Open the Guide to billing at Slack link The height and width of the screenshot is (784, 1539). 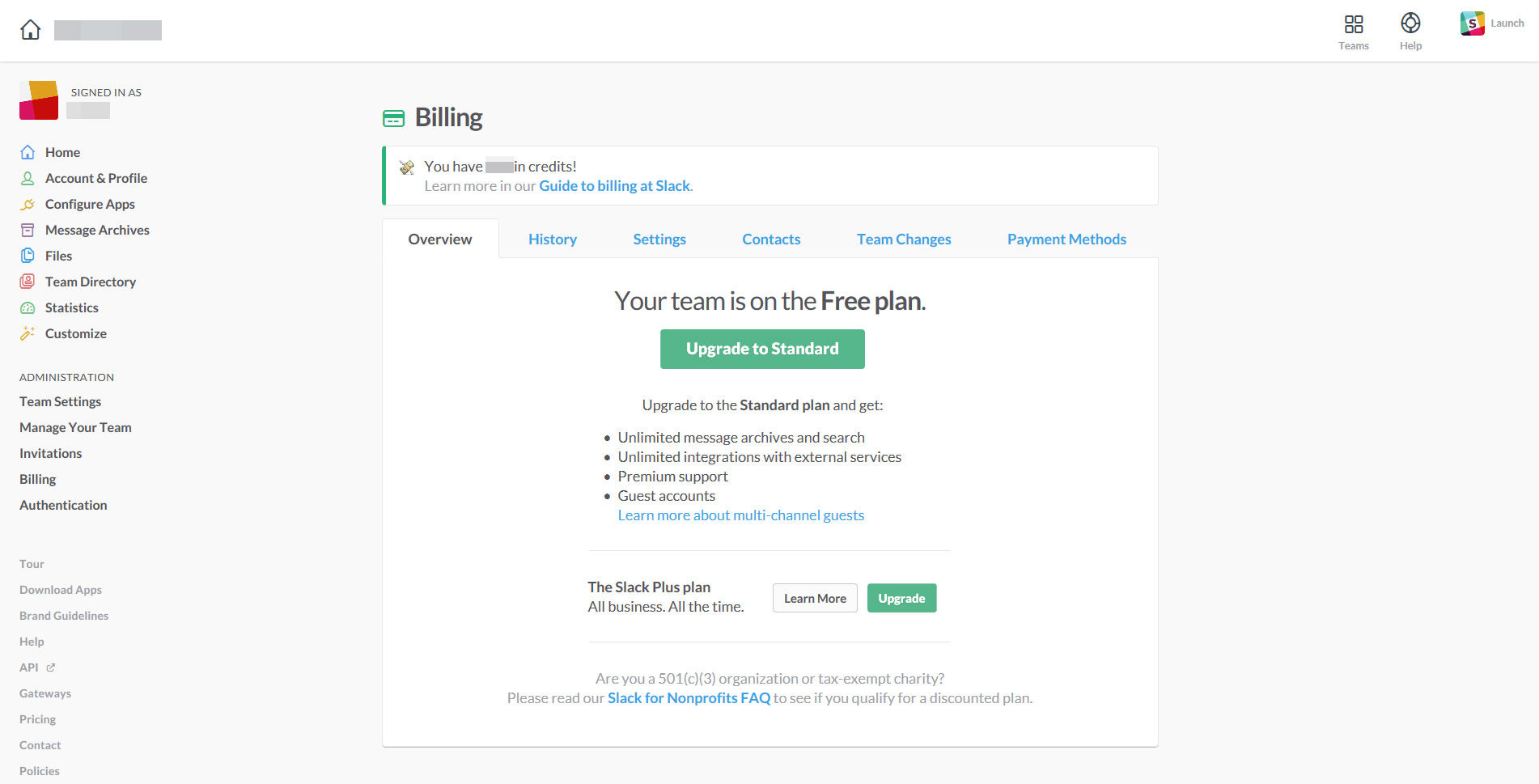(614, 186)
